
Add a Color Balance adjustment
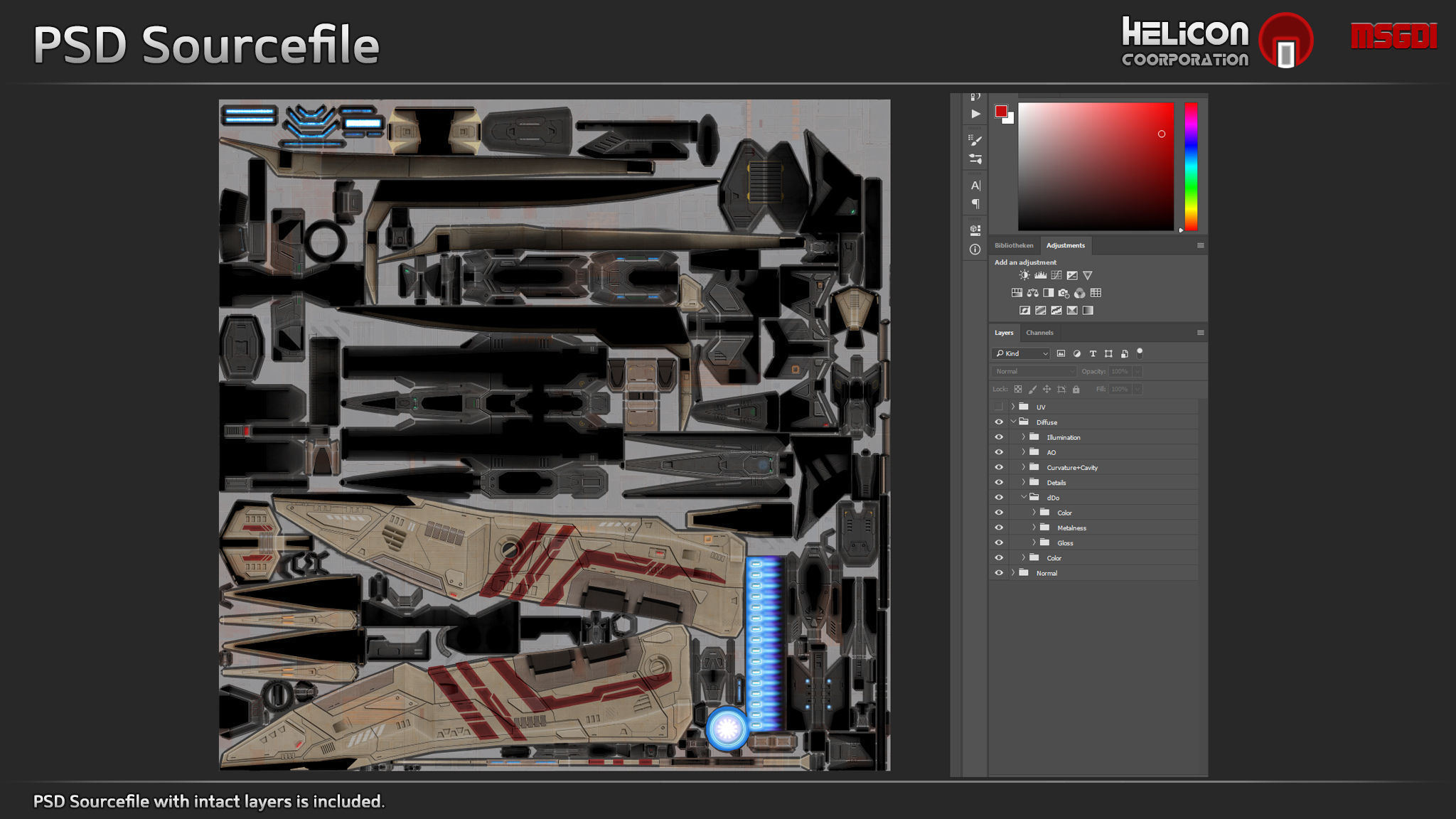(1032, 293)
